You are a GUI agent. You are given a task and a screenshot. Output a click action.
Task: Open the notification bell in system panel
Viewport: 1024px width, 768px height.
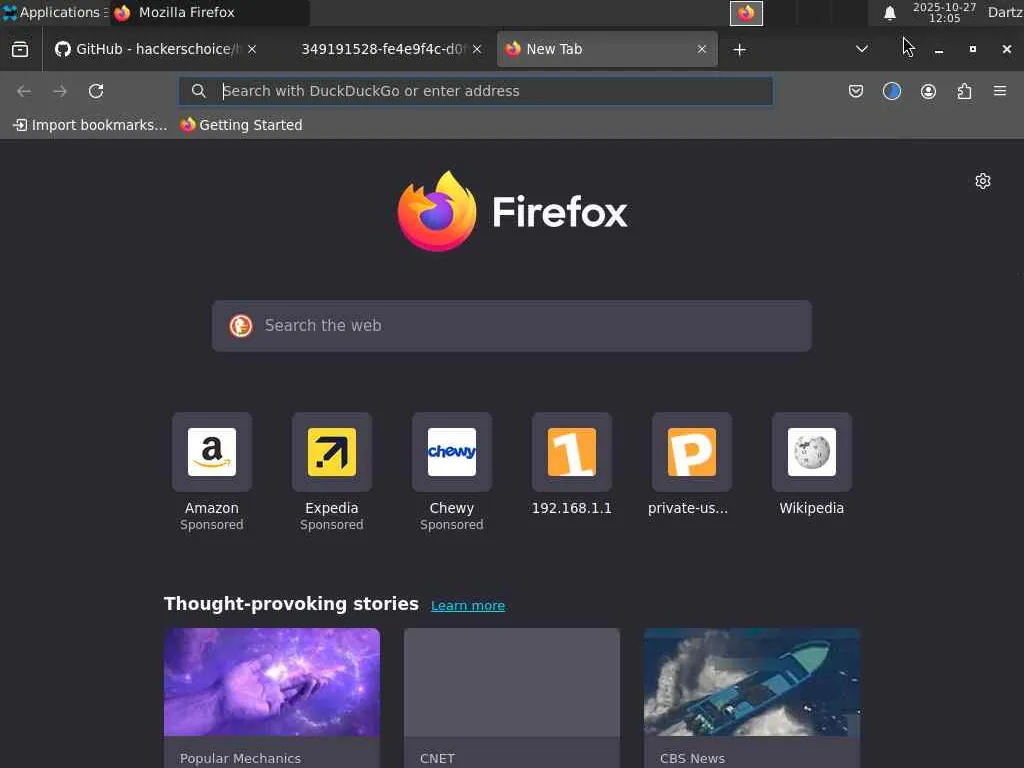point(889,13)
